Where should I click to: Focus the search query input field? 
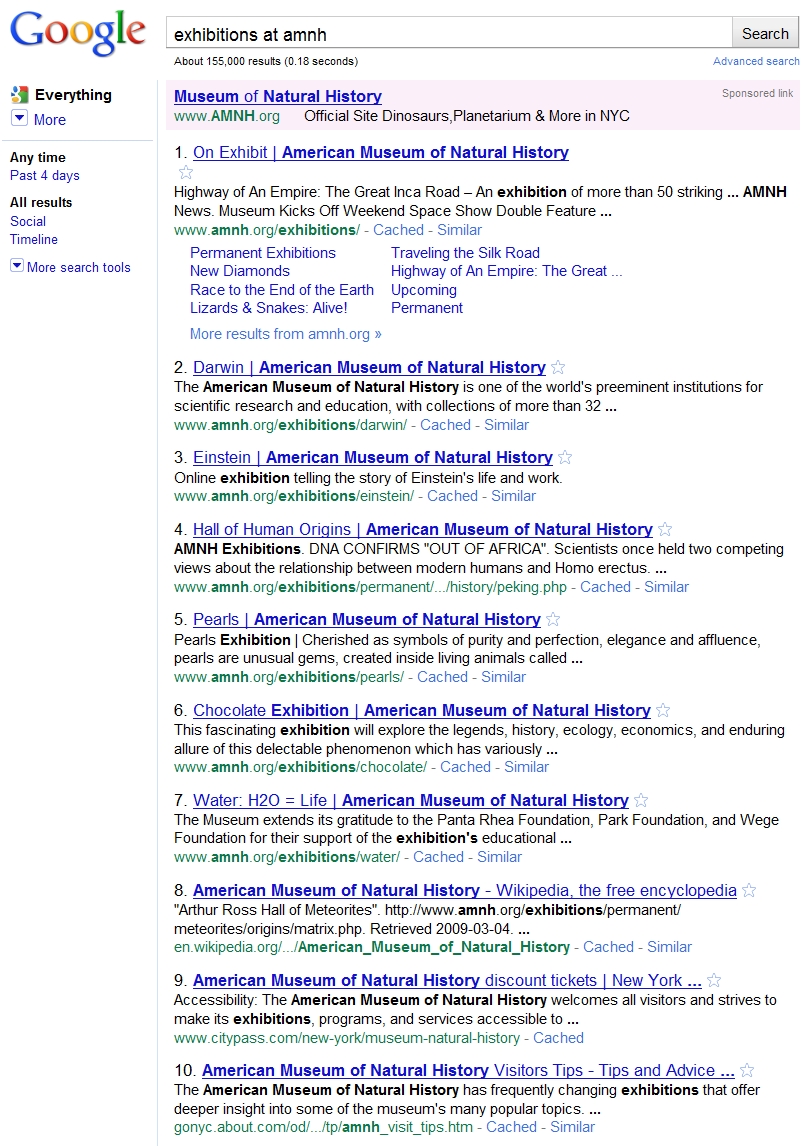(450, 34)
